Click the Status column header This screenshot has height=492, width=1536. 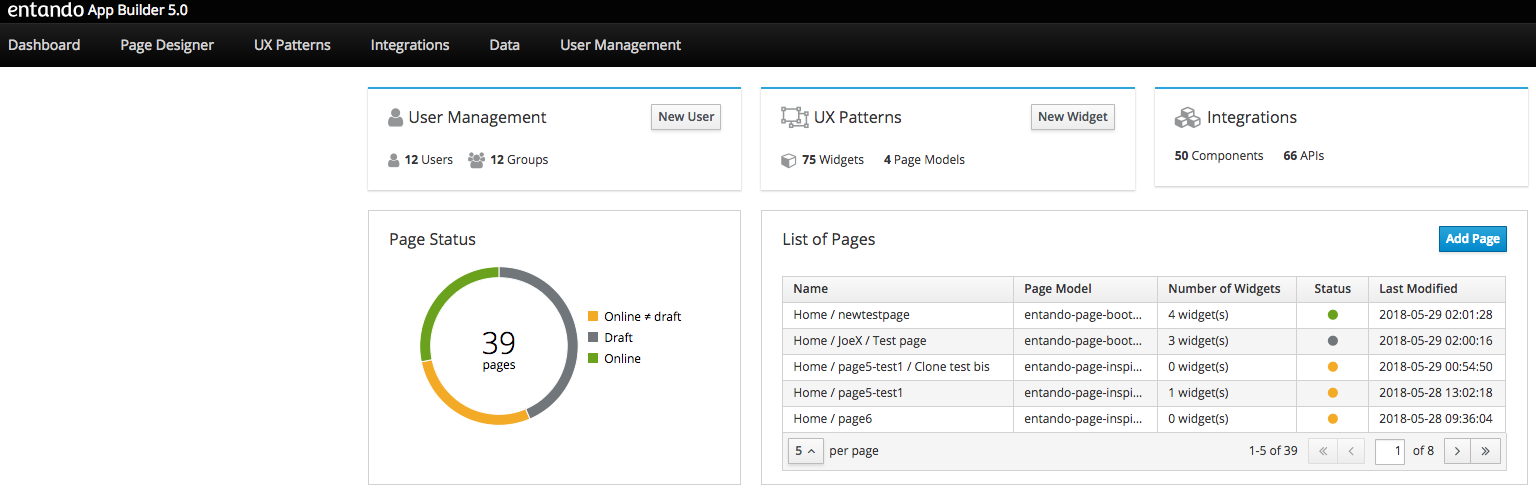coord(1332,289)
